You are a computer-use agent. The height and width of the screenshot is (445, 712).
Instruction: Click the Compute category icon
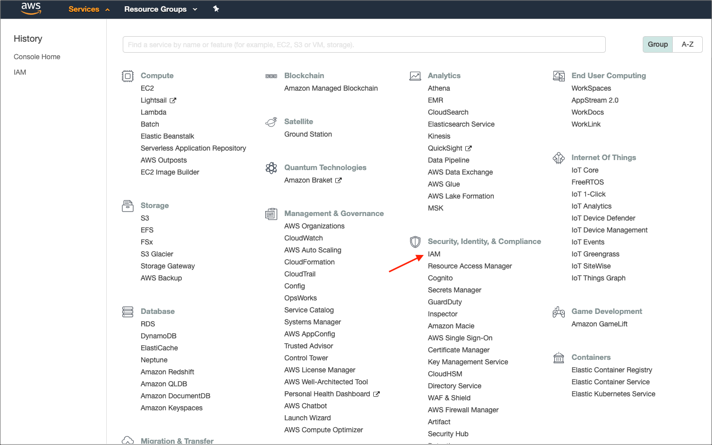tap(128, 76)
